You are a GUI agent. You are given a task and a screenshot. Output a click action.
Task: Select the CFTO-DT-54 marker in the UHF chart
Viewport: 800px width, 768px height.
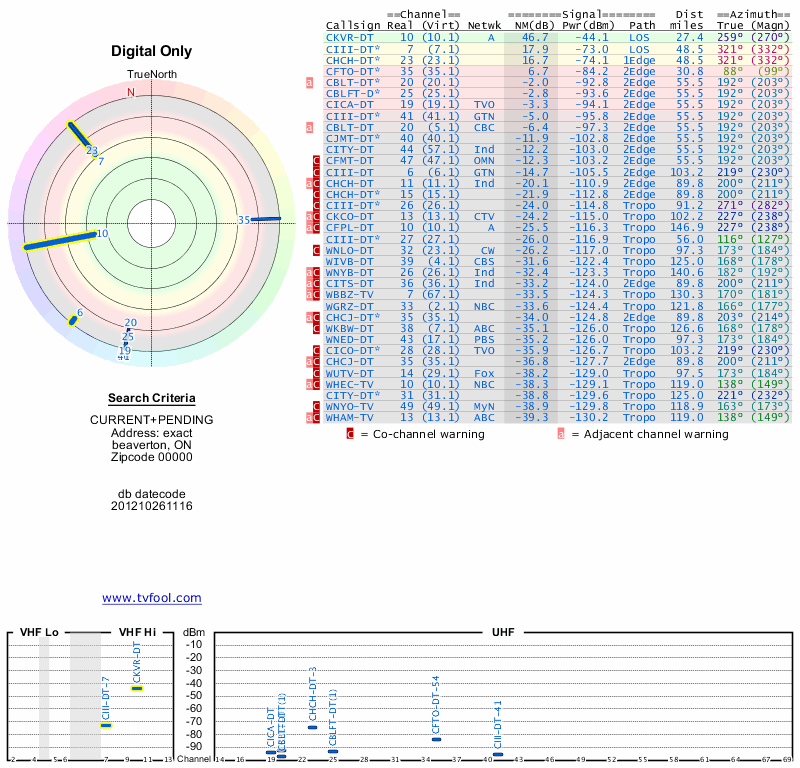point(436,738)
